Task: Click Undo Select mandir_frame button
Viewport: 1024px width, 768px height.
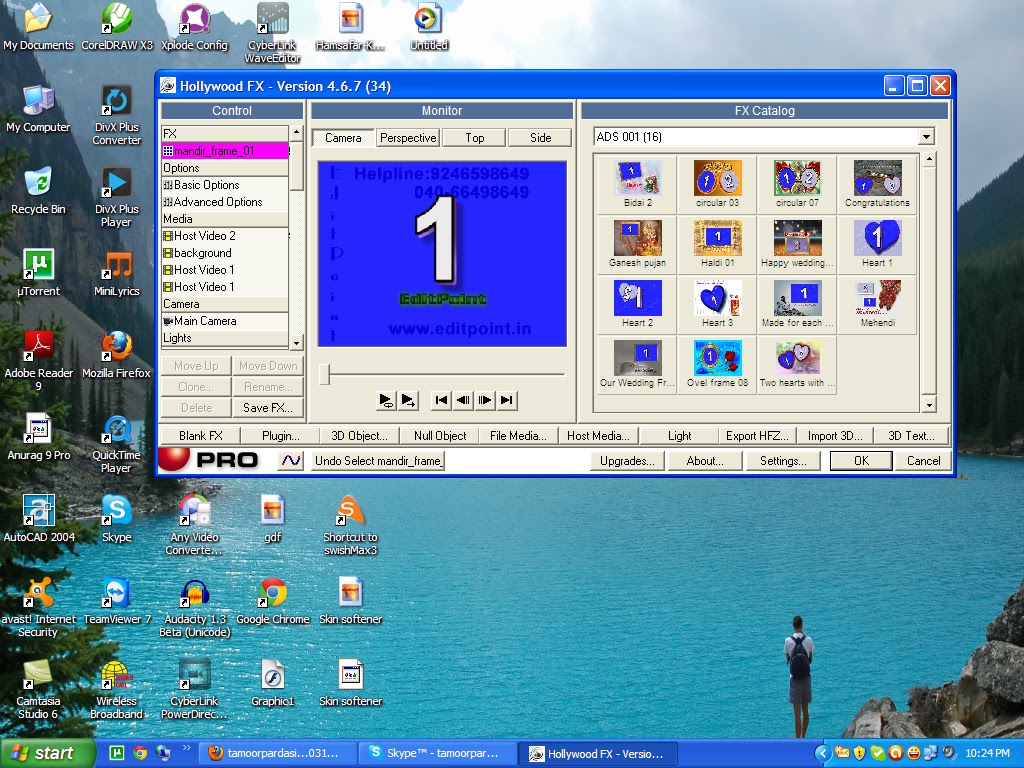Action: click(x=378, y=460)
